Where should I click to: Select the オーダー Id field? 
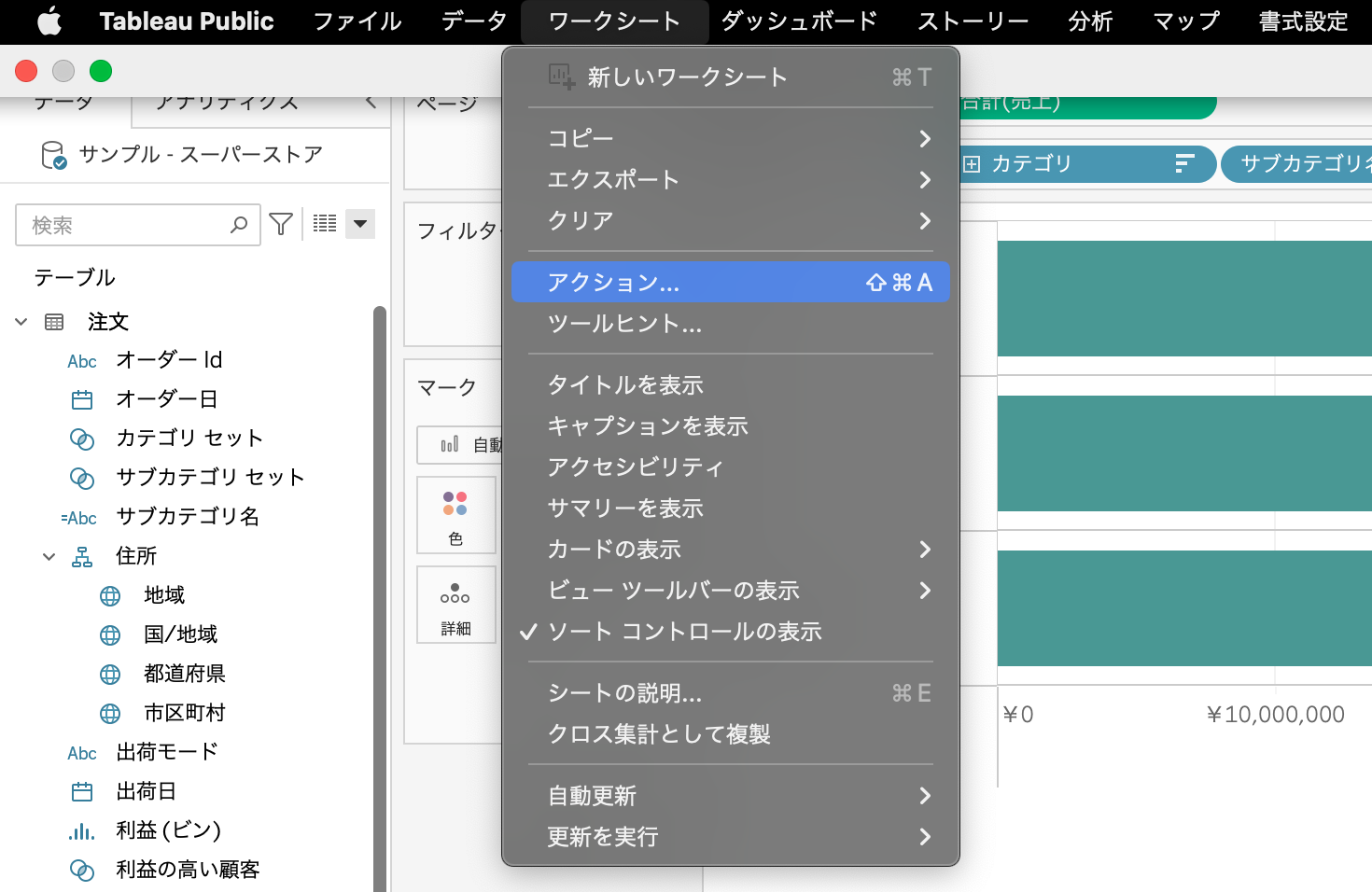[168, 360]
